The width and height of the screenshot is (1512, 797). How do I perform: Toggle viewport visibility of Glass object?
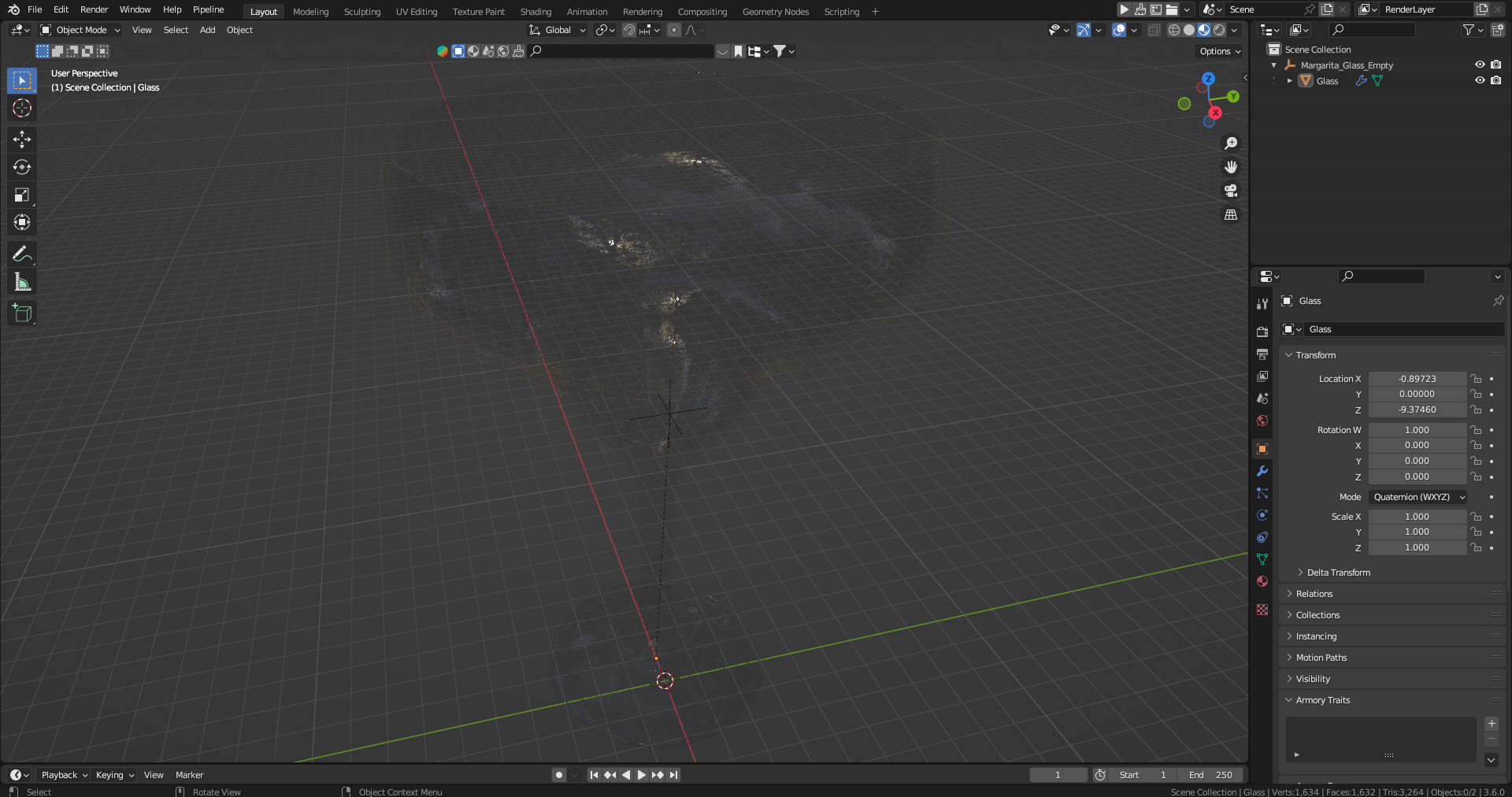point(1480,80)
